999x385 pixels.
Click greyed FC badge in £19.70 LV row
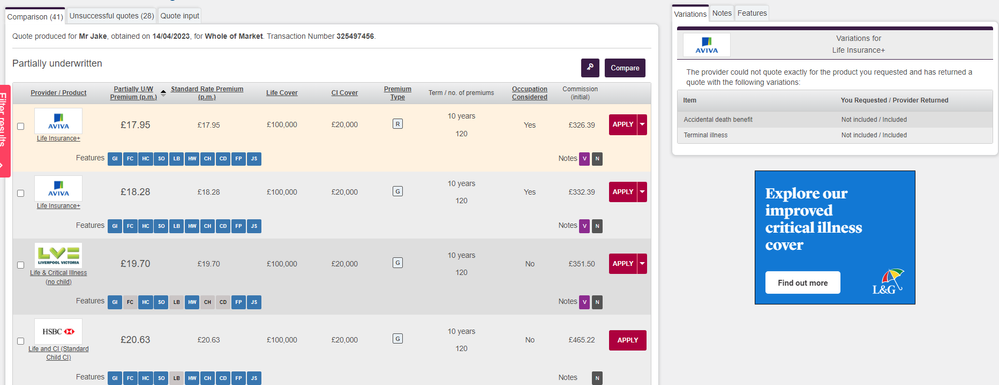130,301
